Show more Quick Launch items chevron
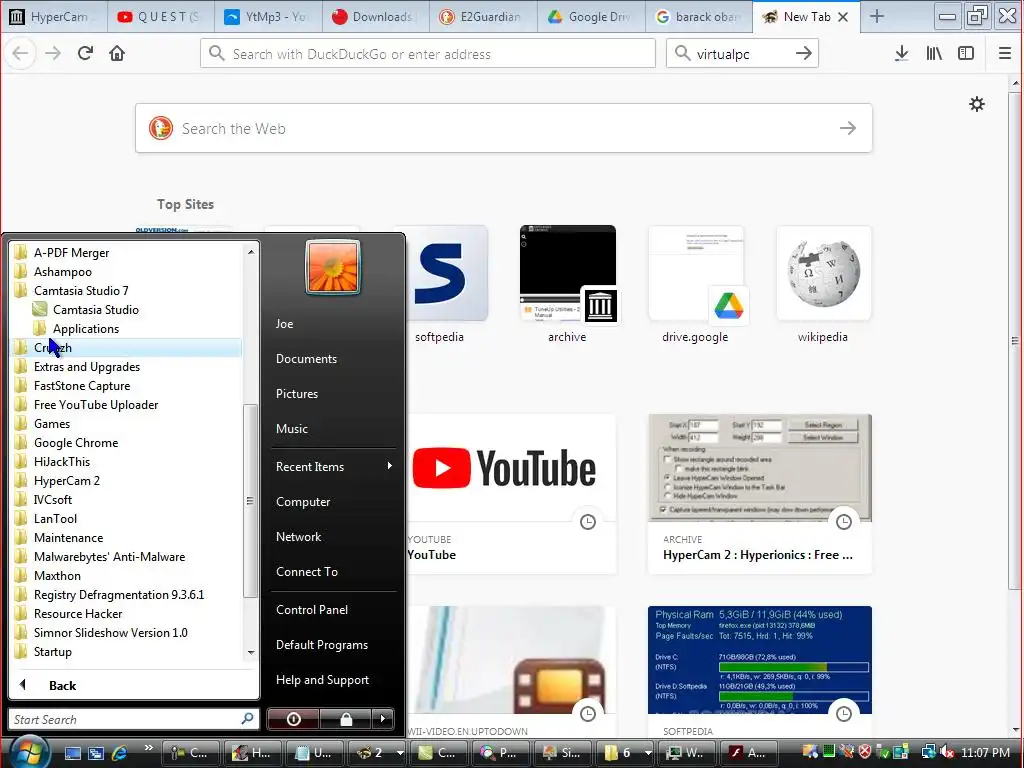The width and height of the screenshot is (1024, 768). [148, 748]
